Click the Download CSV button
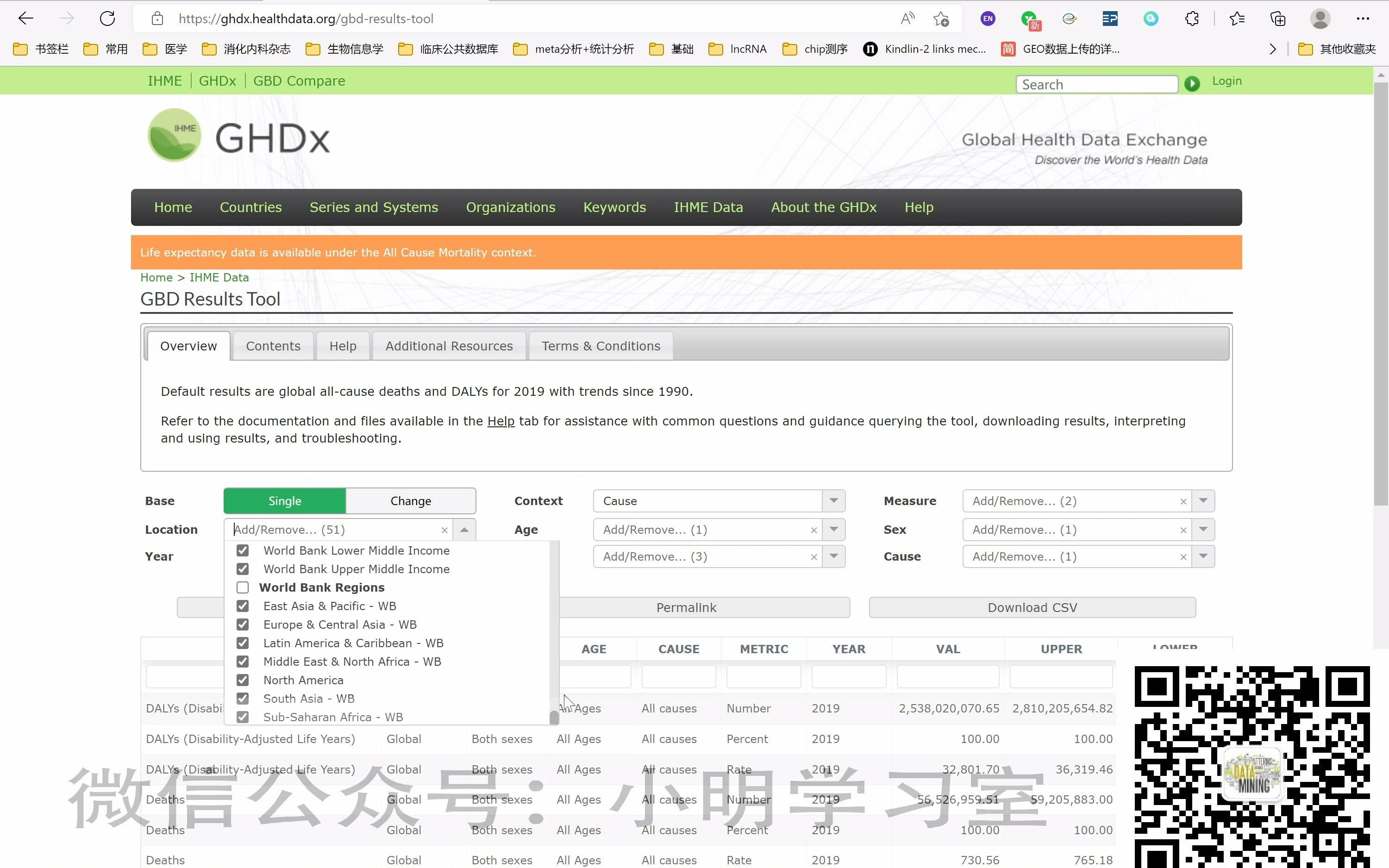The height and width of the screenshot is (868, 1389). click(x=1032, y=607)
